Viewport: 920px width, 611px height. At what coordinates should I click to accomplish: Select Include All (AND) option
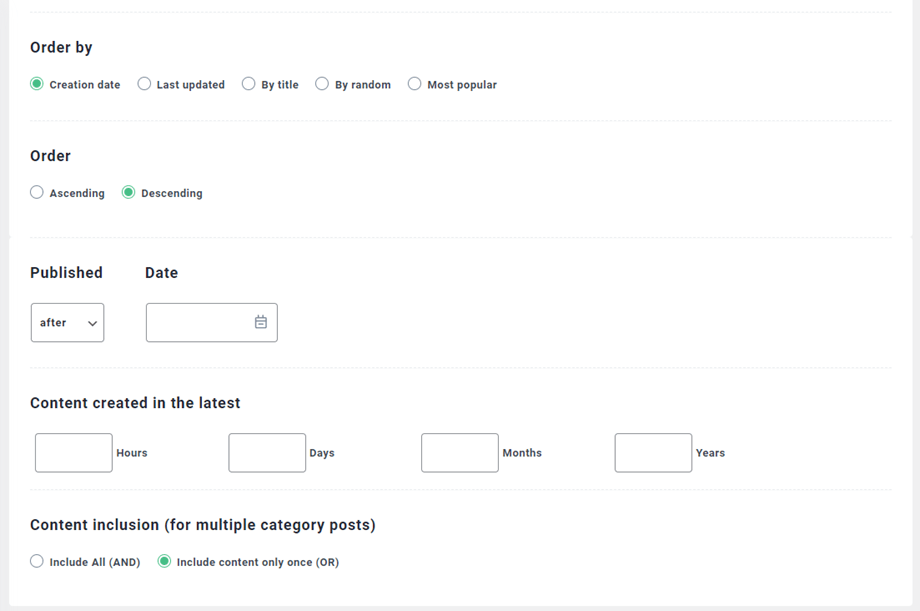coord(37,561)
